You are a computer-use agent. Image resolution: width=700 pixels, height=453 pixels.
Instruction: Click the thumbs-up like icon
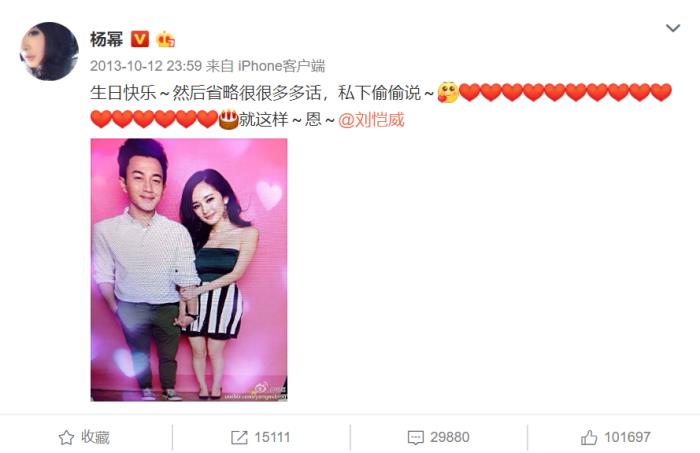click(589, 437)
